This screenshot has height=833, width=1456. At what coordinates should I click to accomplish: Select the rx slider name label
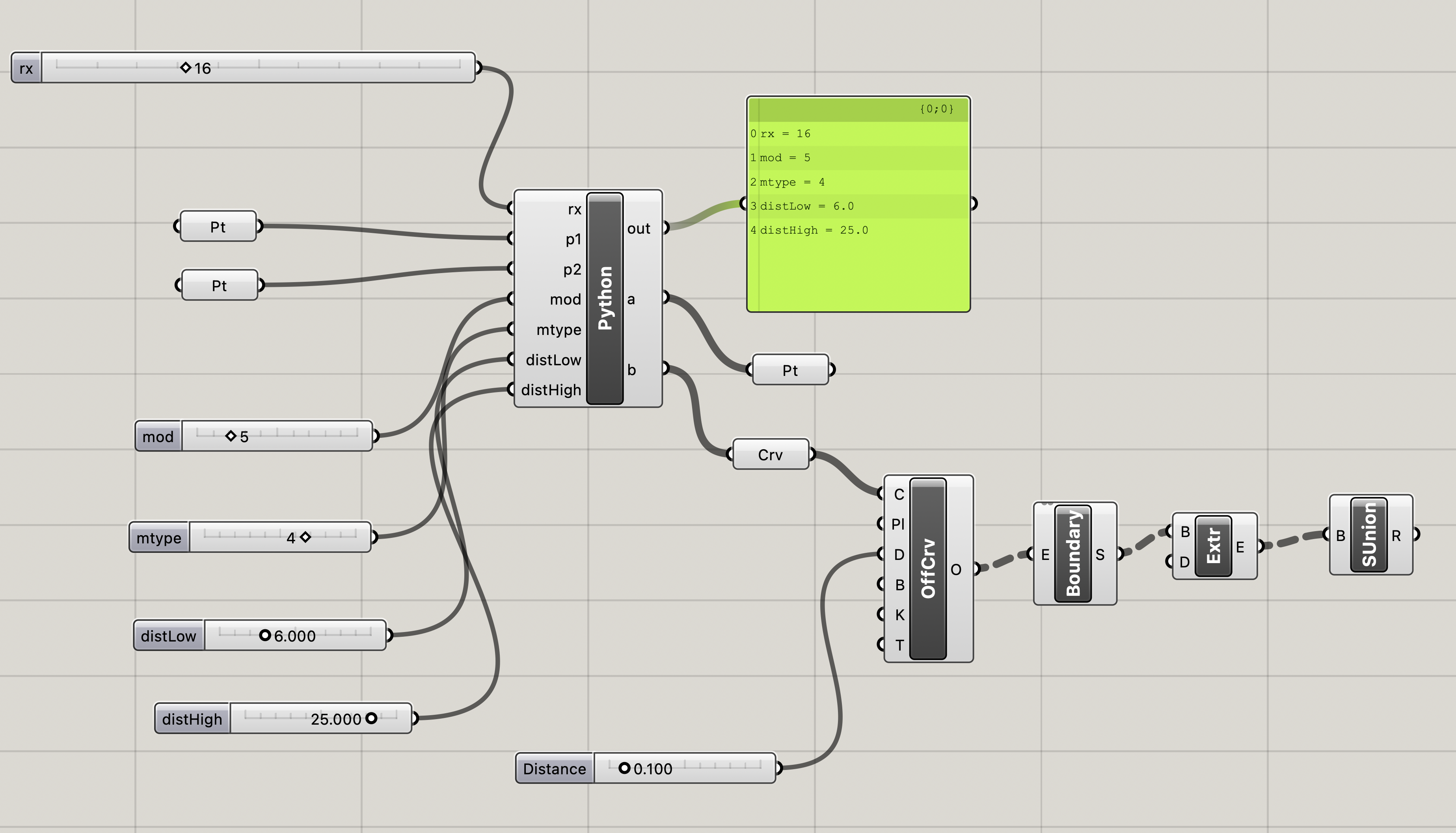26,68
